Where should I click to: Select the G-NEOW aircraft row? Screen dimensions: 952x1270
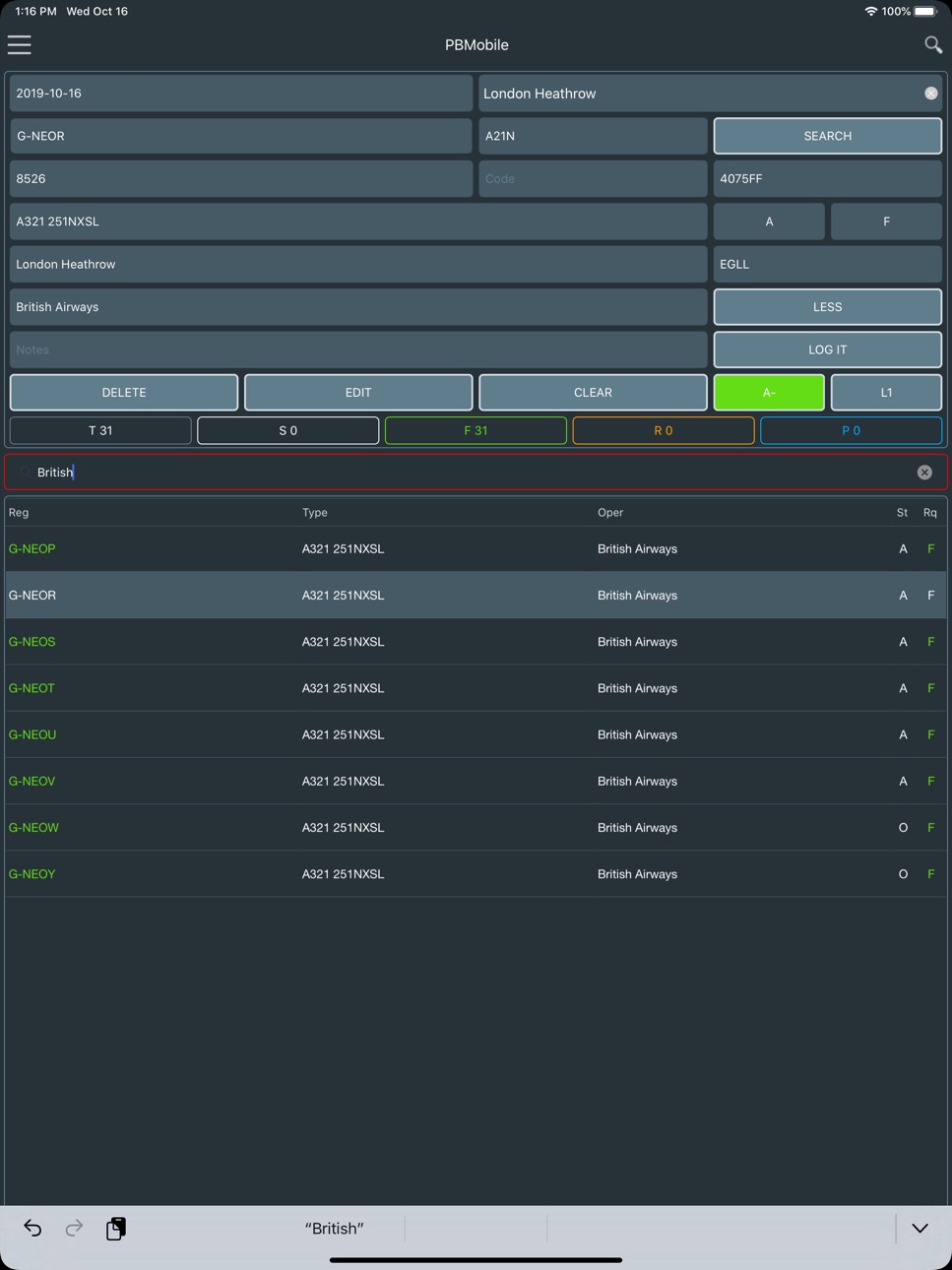point(476,828)
